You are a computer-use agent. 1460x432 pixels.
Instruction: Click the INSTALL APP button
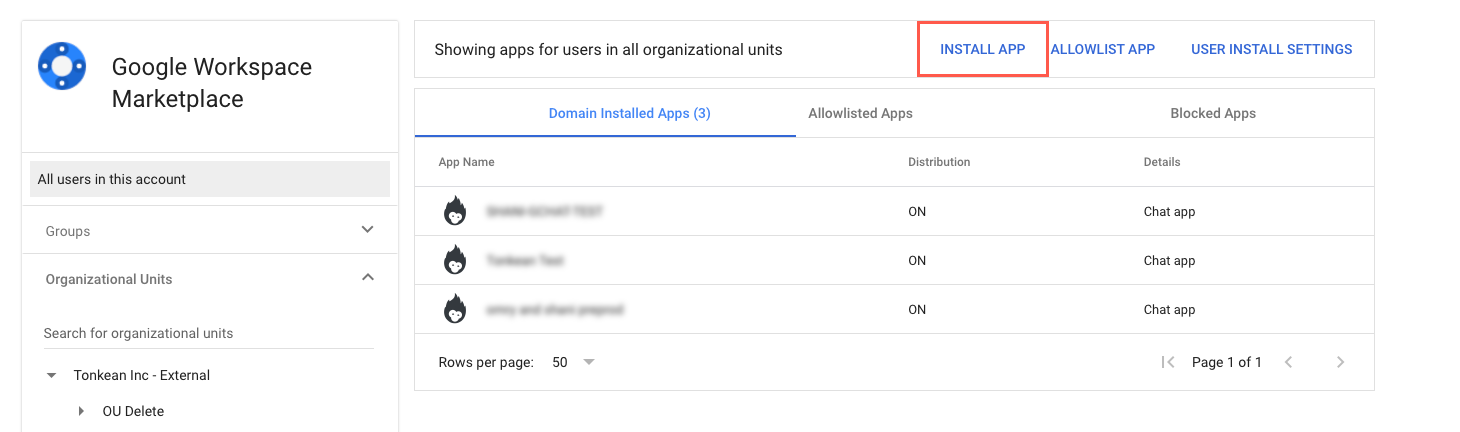tap(982, 49)
